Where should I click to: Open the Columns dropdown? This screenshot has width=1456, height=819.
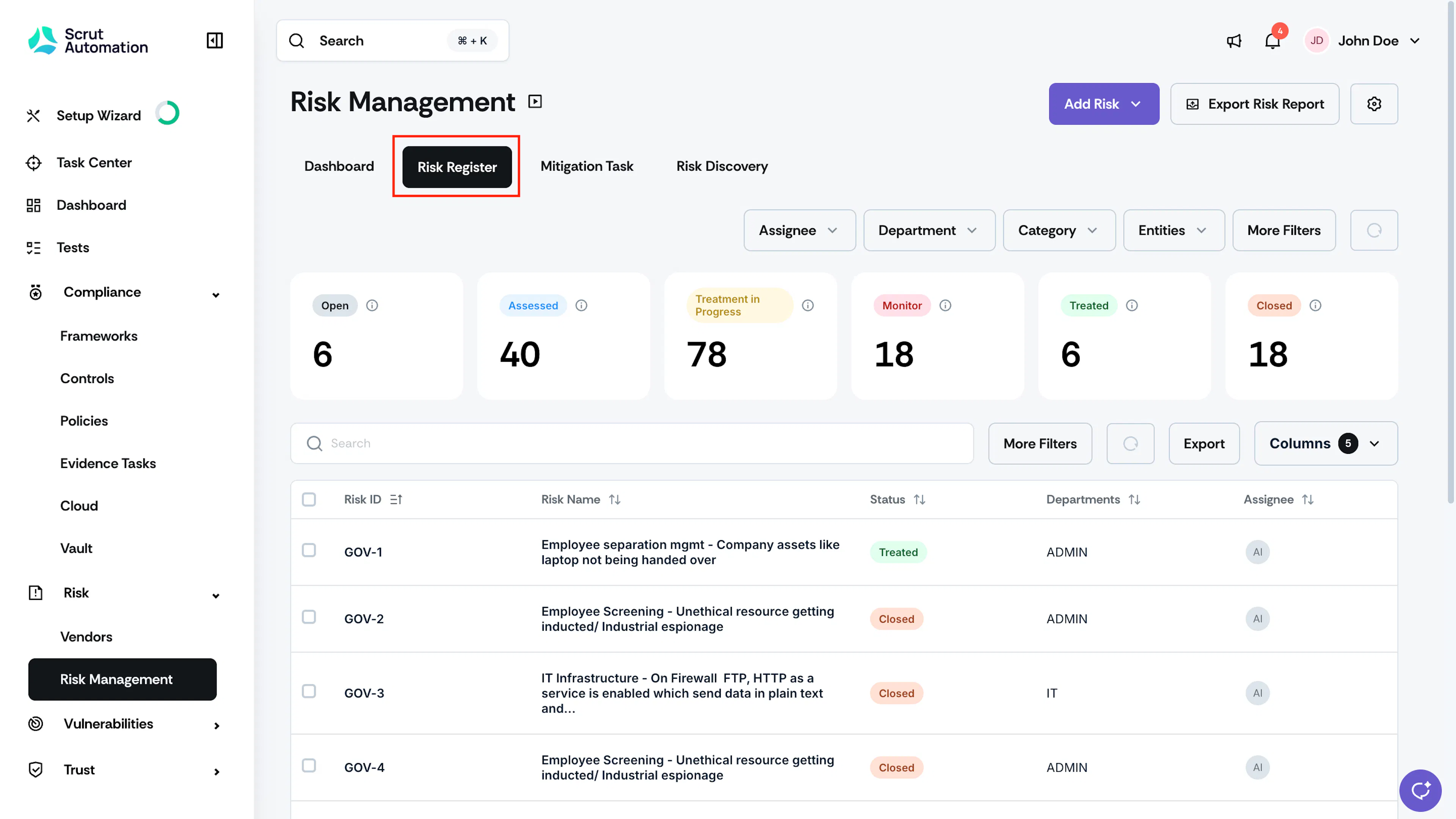pyautogui.click(x=1326, y=443)
